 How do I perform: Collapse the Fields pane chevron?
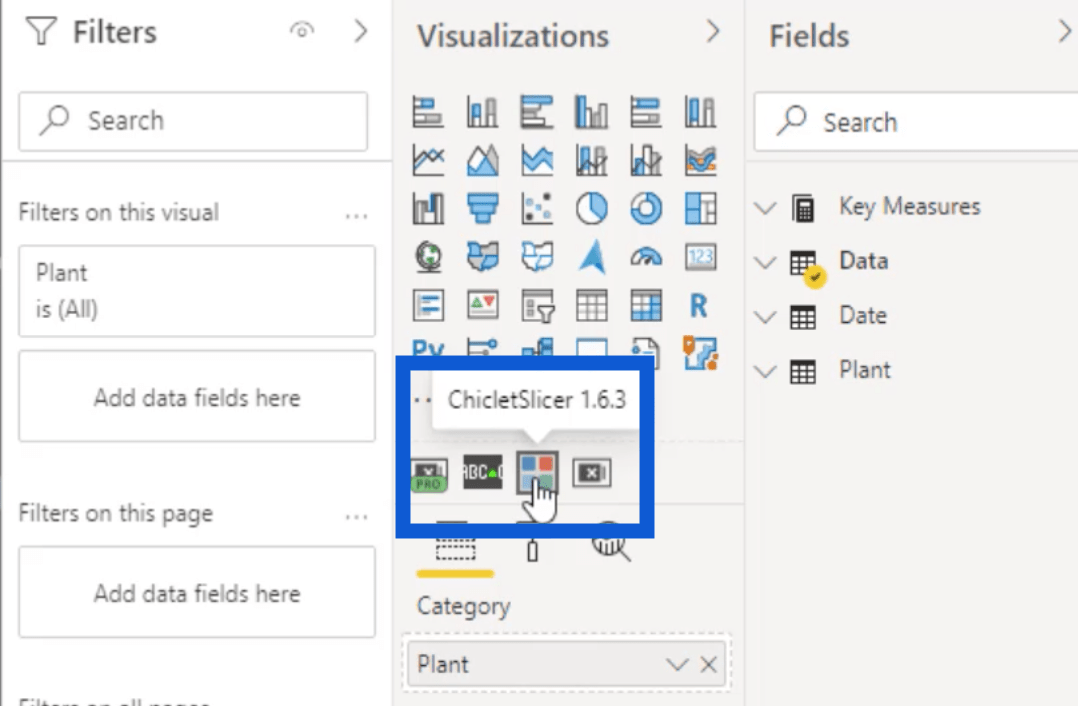coord(1064,32)
